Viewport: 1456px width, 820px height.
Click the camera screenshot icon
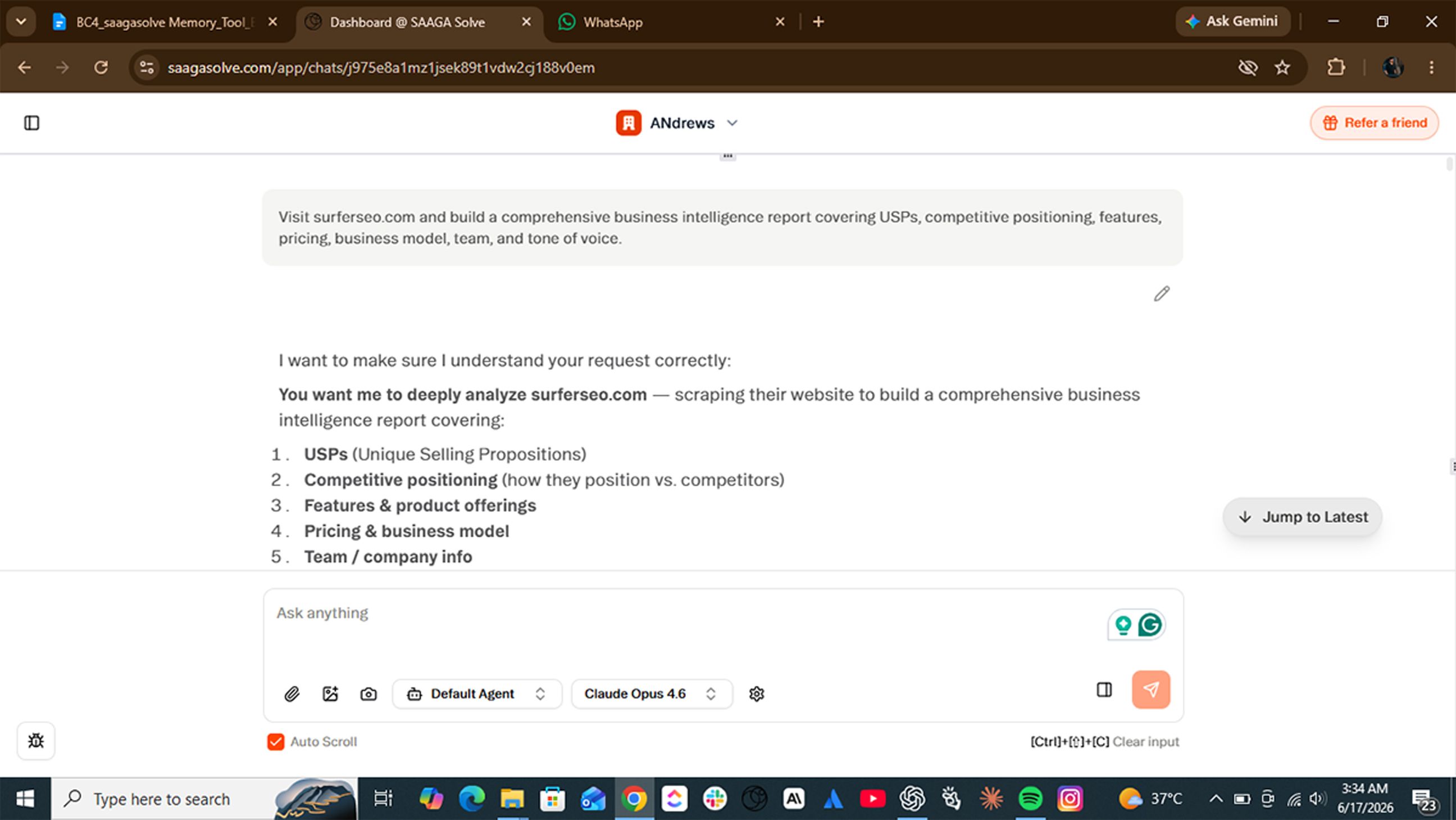point(368,694)
